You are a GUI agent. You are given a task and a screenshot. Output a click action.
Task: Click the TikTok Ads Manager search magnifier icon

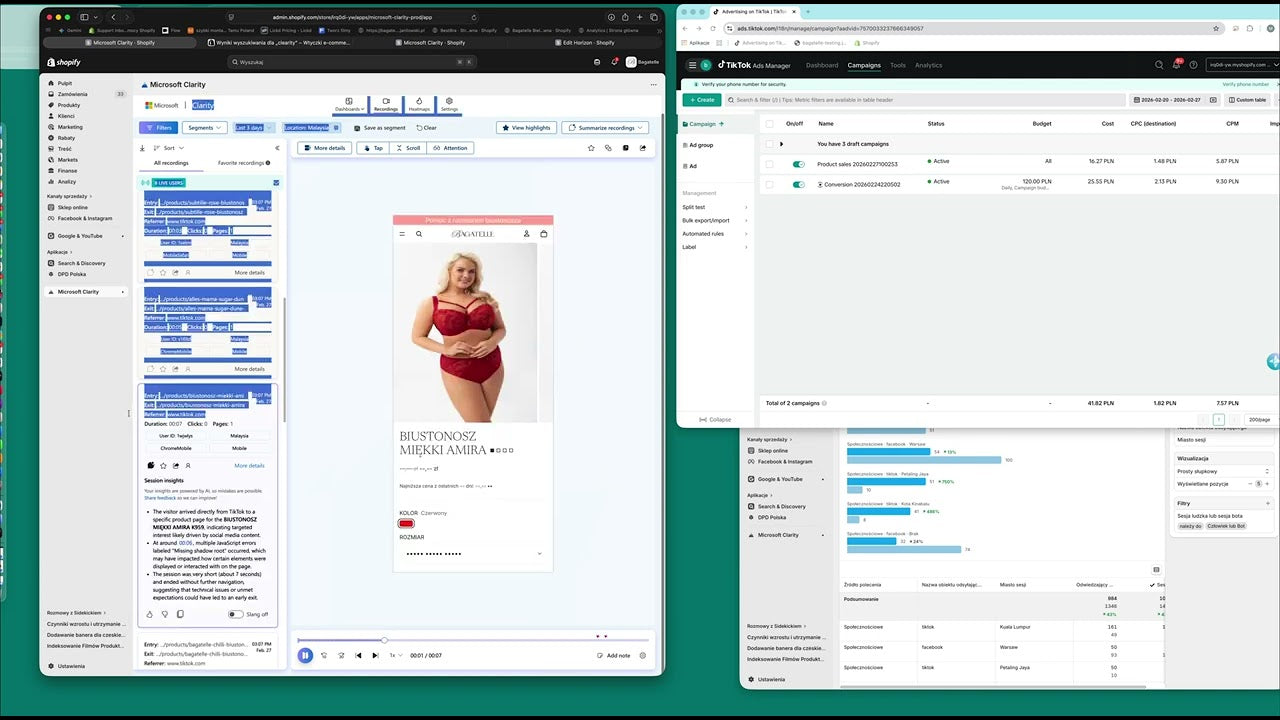1159,65
